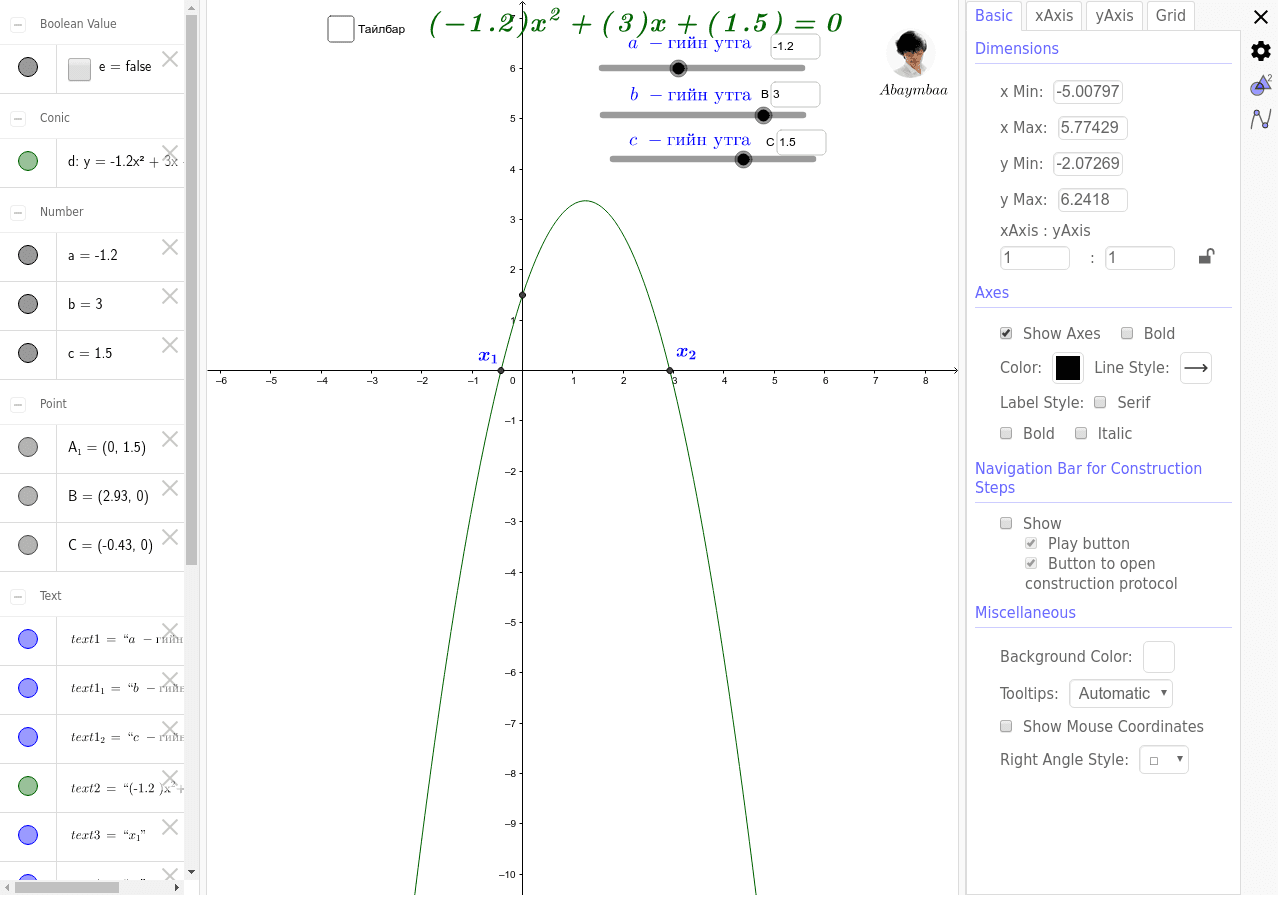The height and width of the screenshot is (897, 1280).
Task: Open the axes Color swatch
Action: (x=1068, y=368)
